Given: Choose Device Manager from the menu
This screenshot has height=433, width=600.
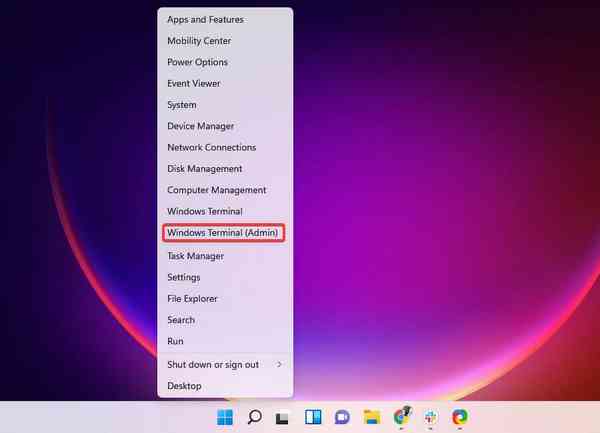Looking at the screenshot, I should [x=201, y=126].
